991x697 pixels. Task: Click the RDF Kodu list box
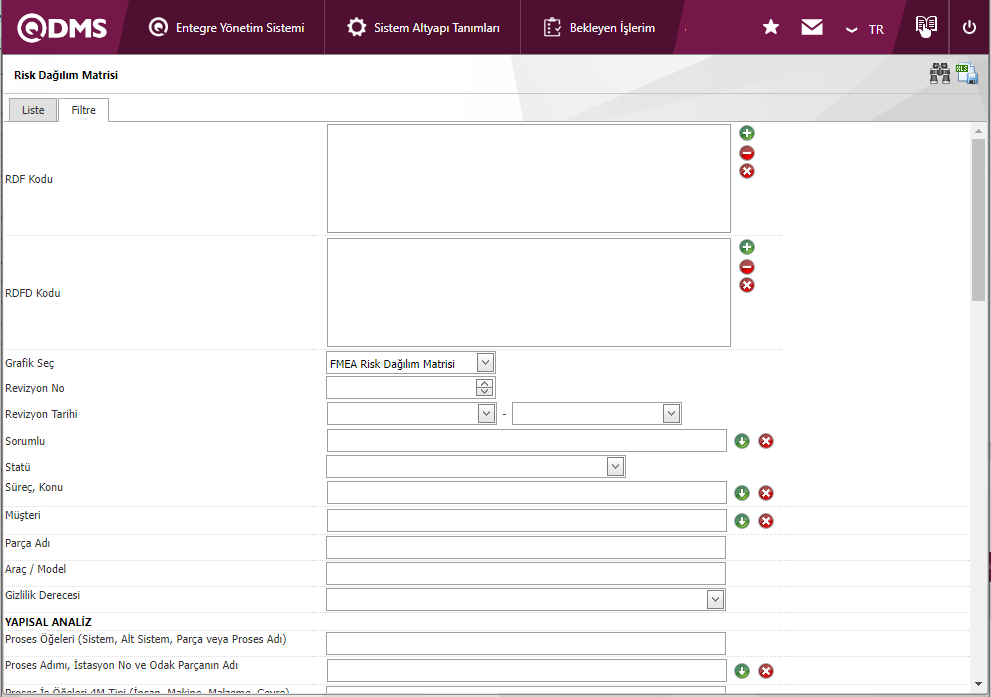(529, 178)
